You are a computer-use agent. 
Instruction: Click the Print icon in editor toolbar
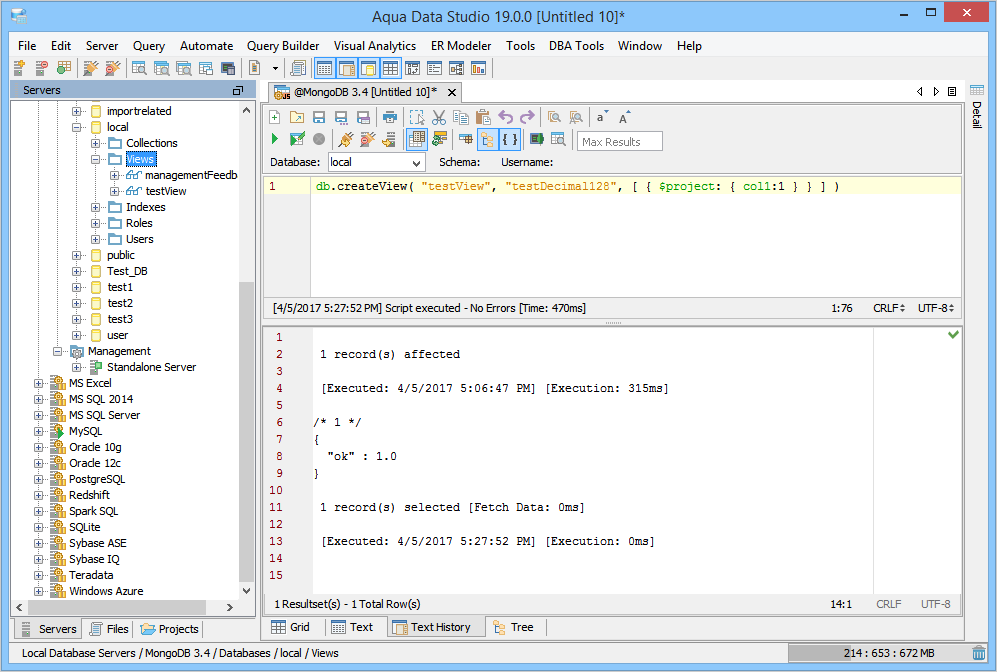tap(390, 117)
